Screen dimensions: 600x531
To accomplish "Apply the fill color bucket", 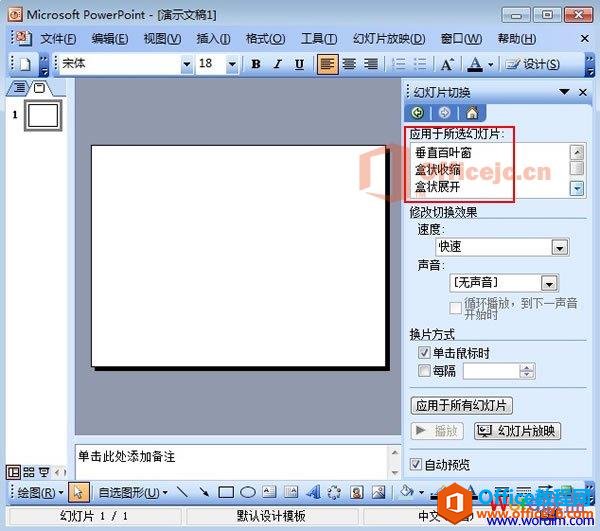I will pyautogui.click(x=406, y=491).
